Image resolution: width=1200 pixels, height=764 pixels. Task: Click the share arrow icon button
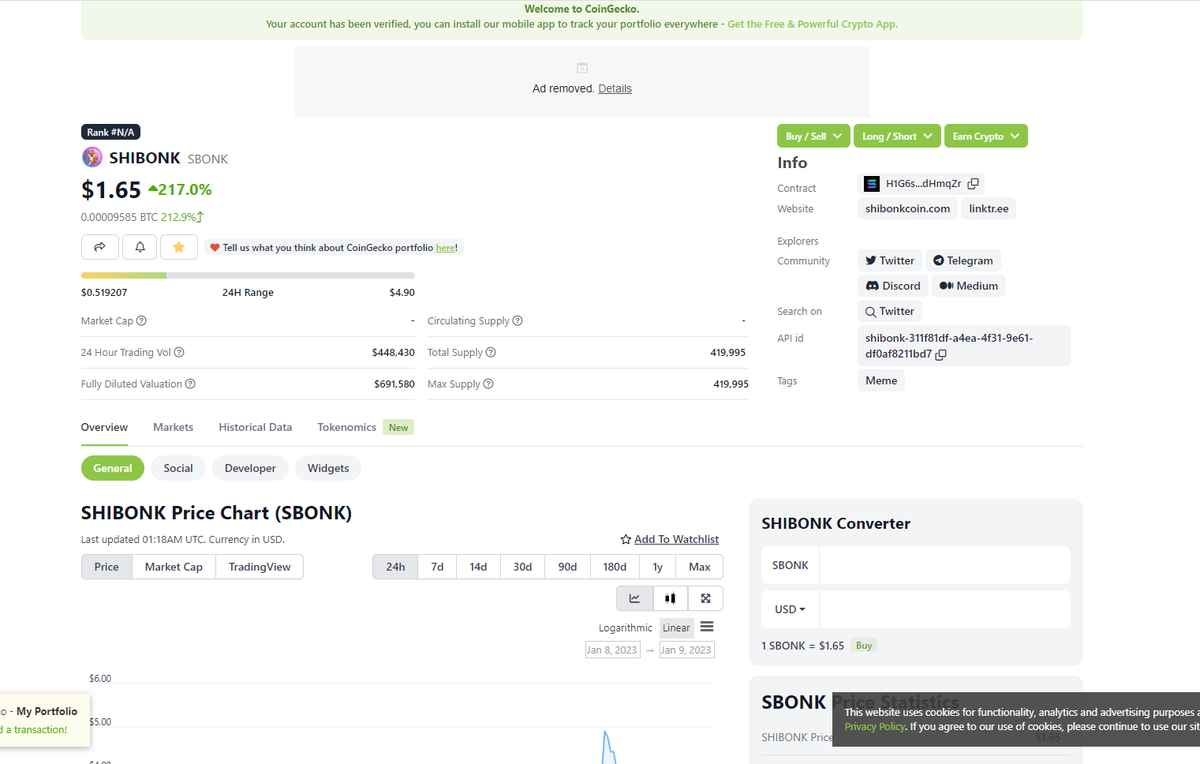click(x=100, y=246)
